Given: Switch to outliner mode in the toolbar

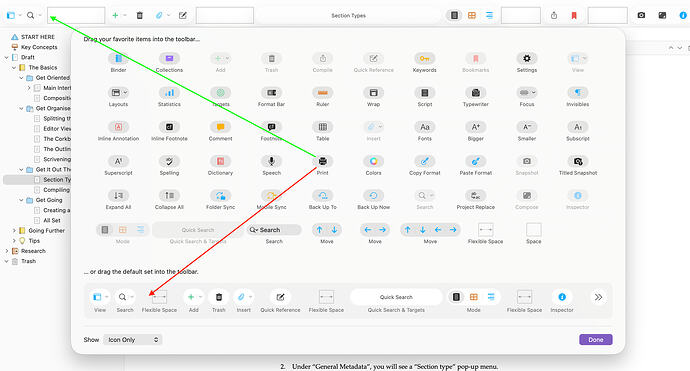Looking at the screenshot, I should coord(489,15).
